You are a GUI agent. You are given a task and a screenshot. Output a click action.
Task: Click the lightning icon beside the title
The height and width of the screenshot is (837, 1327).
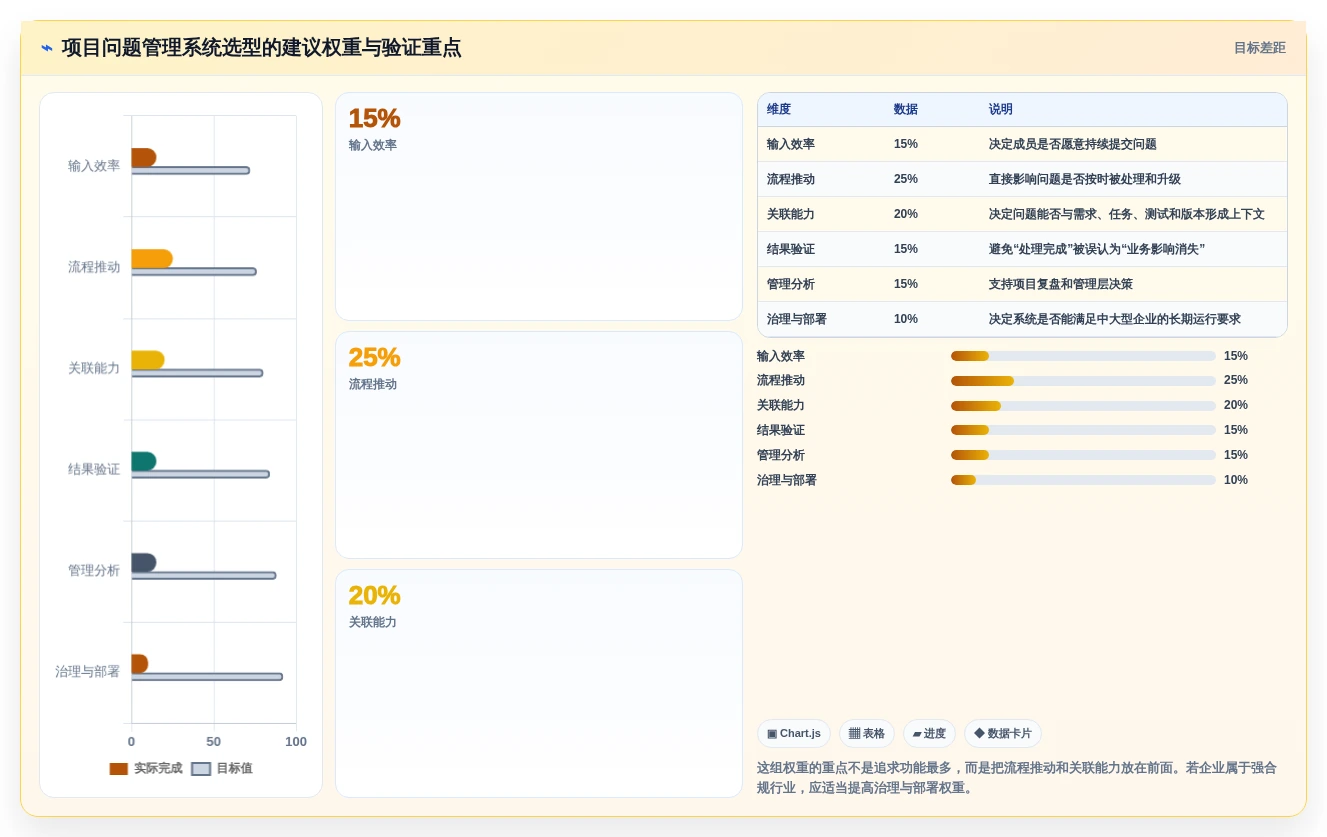[x=47, y=48]
